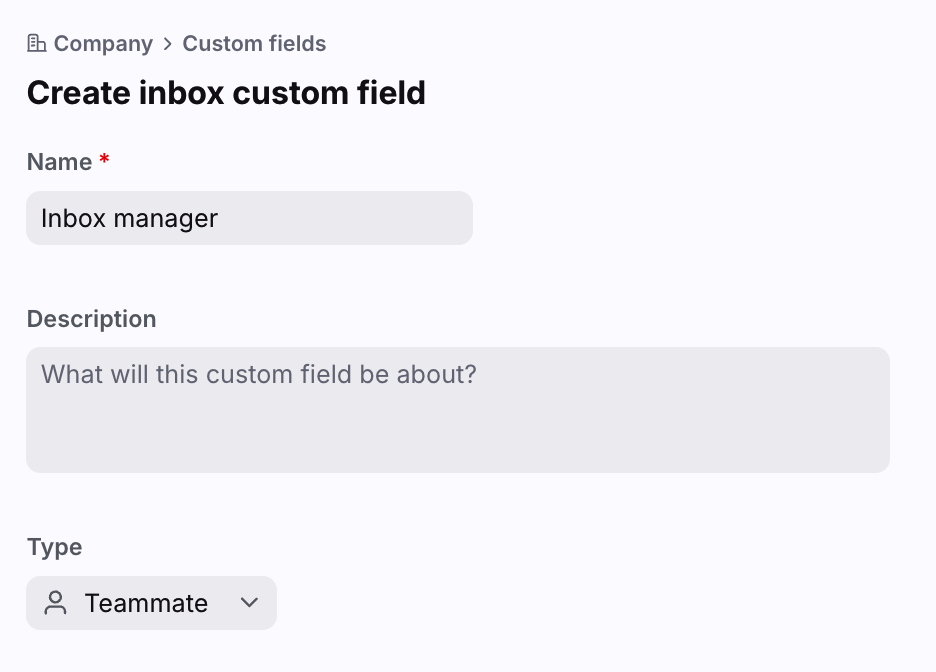
Task: Click the Name field label
Action: tap(59, 162)
